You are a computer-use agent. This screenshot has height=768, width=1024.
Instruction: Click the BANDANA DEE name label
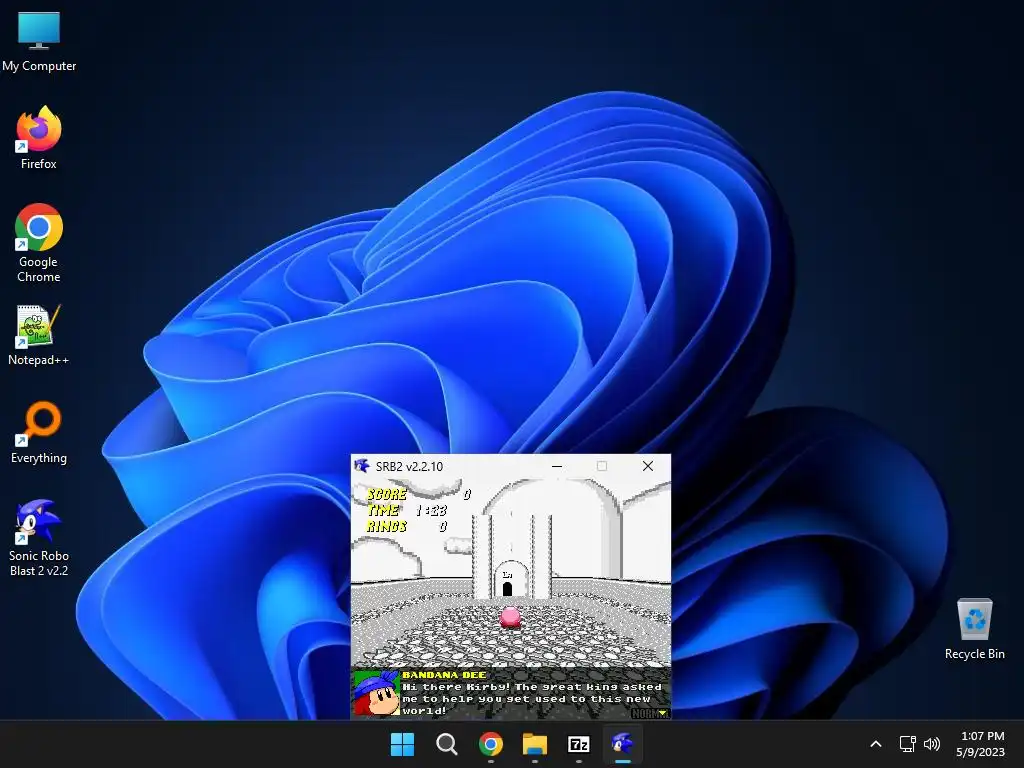pyautogui.click(x=444, y=675)
